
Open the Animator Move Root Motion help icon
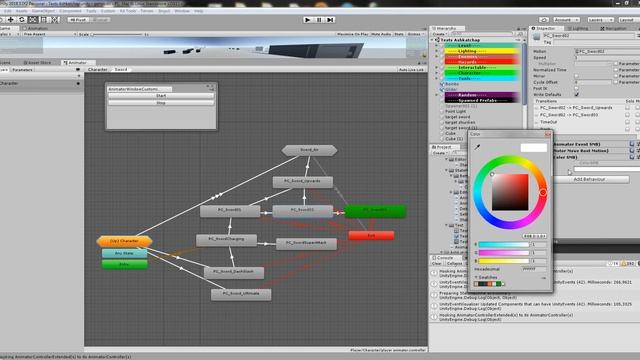click(x=632, y=151)
